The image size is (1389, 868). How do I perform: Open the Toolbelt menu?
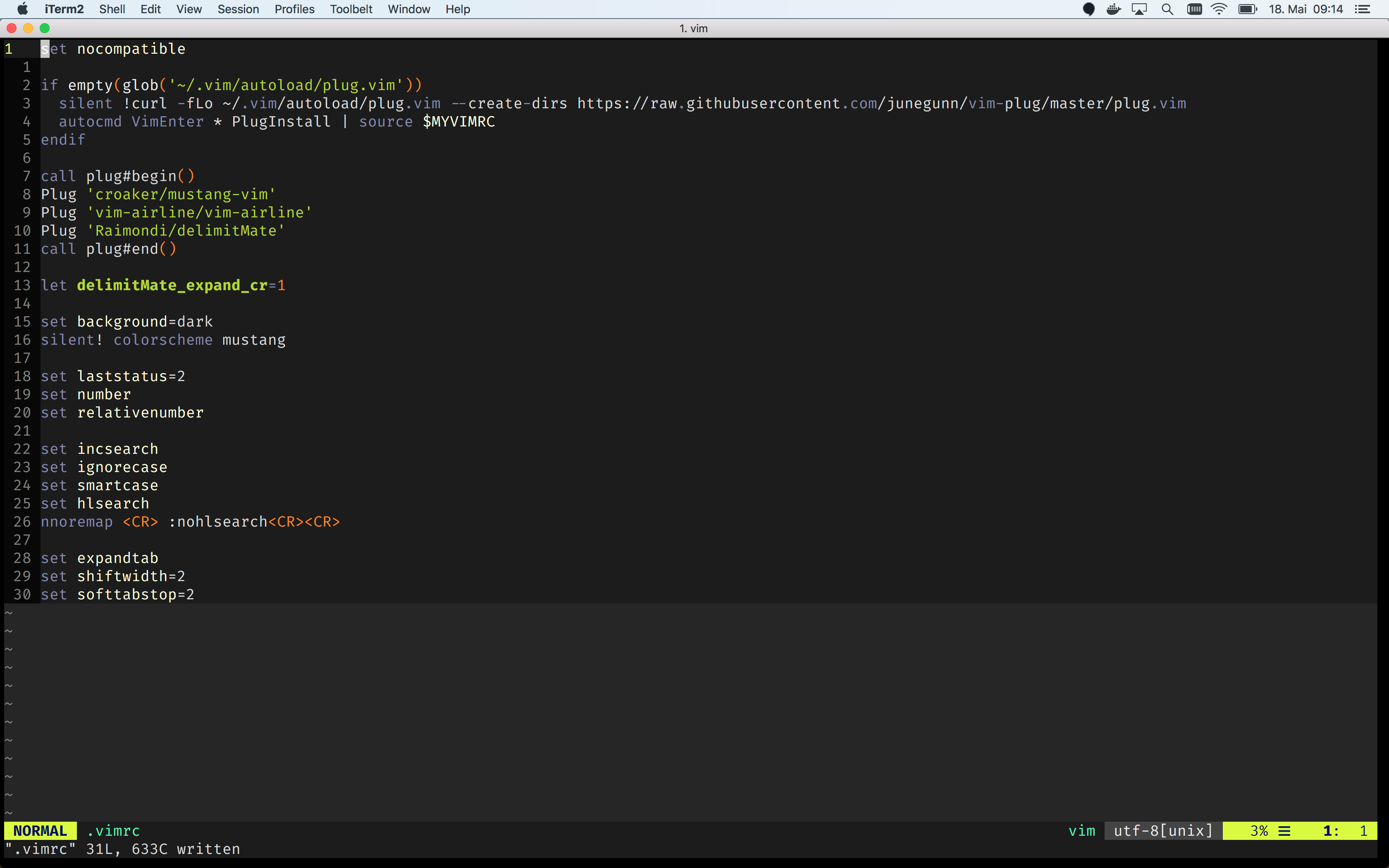coord(351,9)
